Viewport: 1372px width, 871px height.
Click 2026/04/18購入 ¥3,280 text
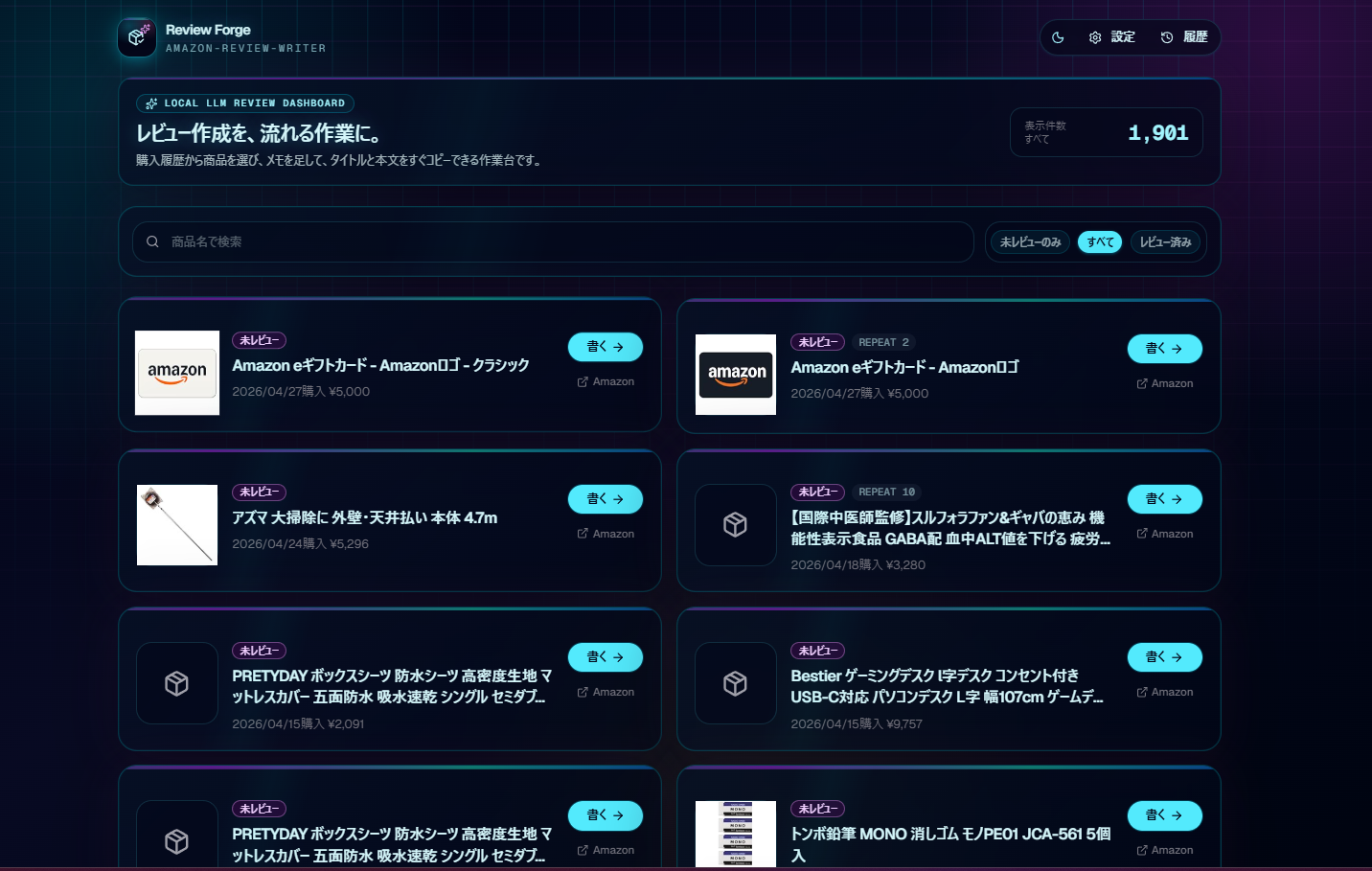857,564
